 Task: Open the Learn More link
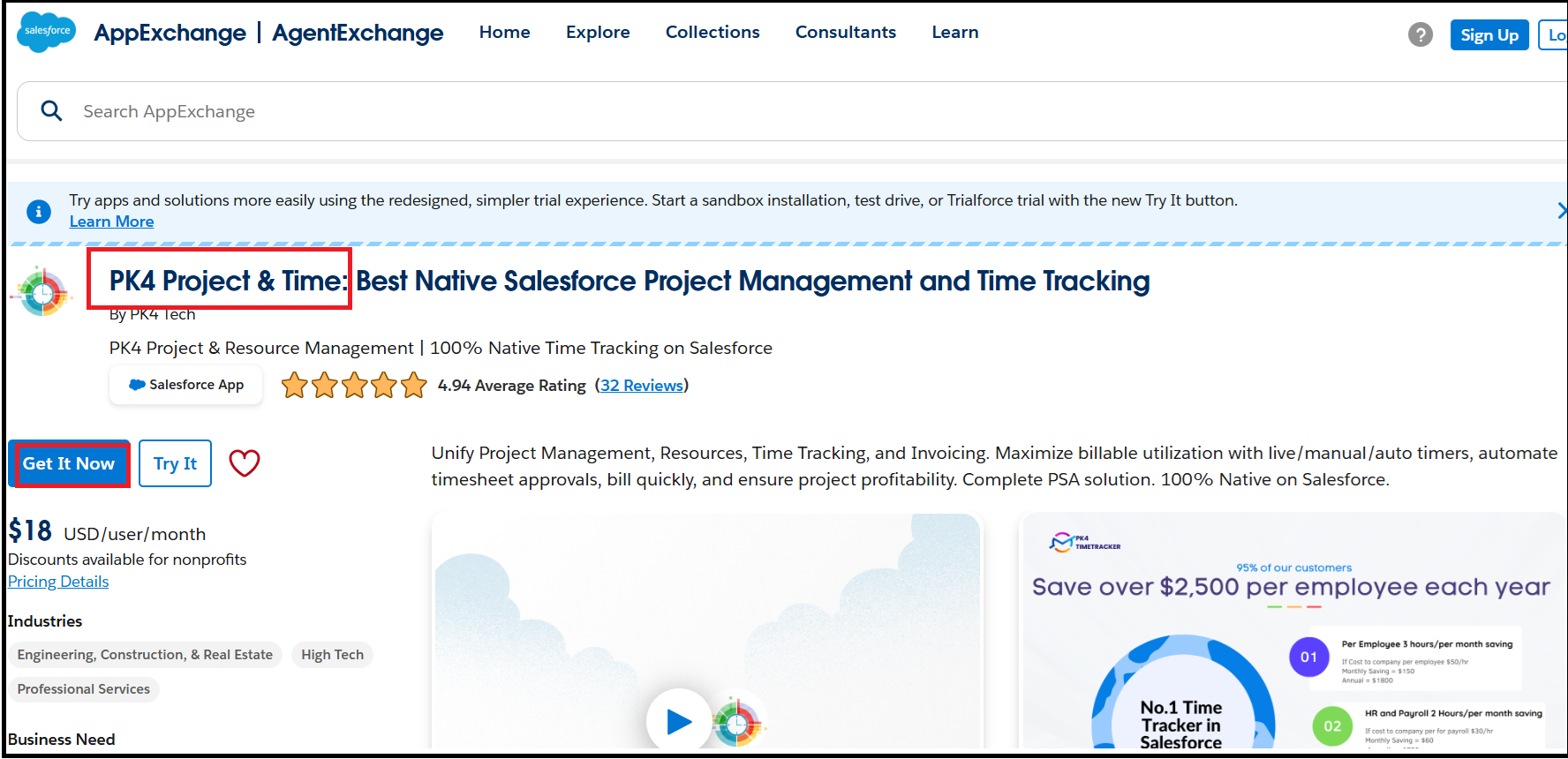pyautogui.click(x=111, y=222)
